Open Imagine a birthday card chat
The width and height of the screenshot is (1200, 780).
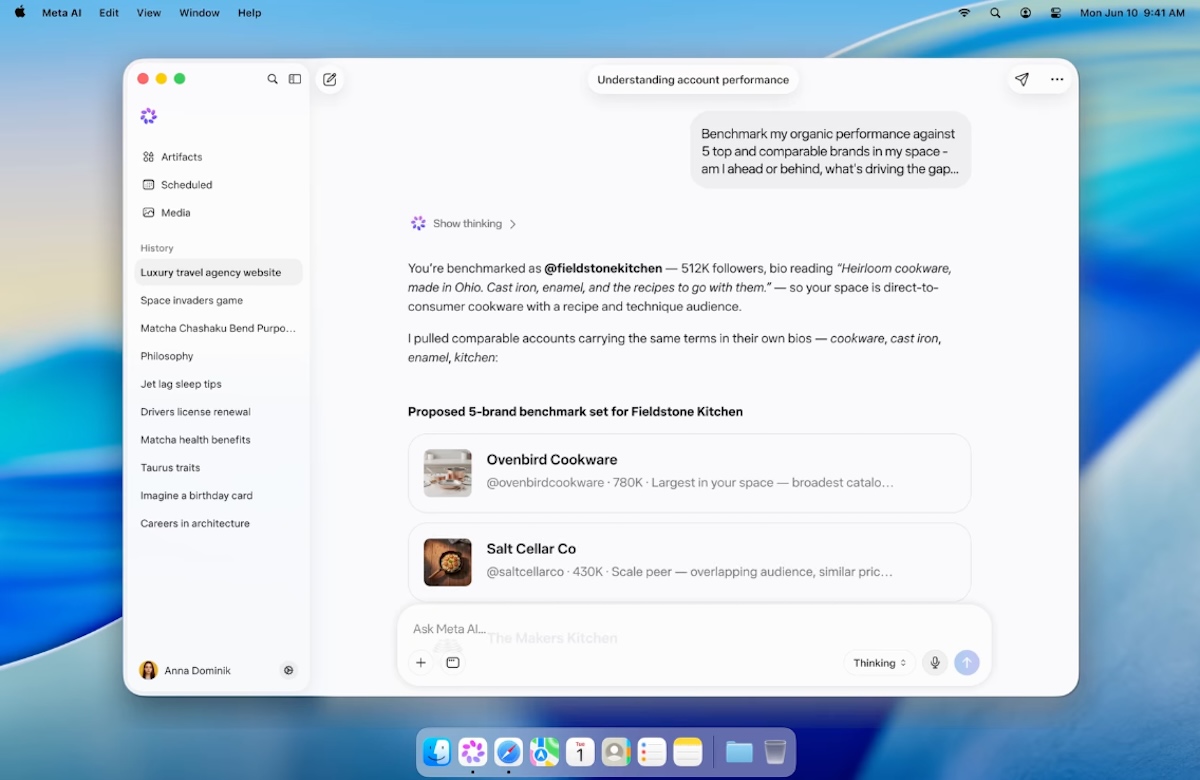point(218,496)
